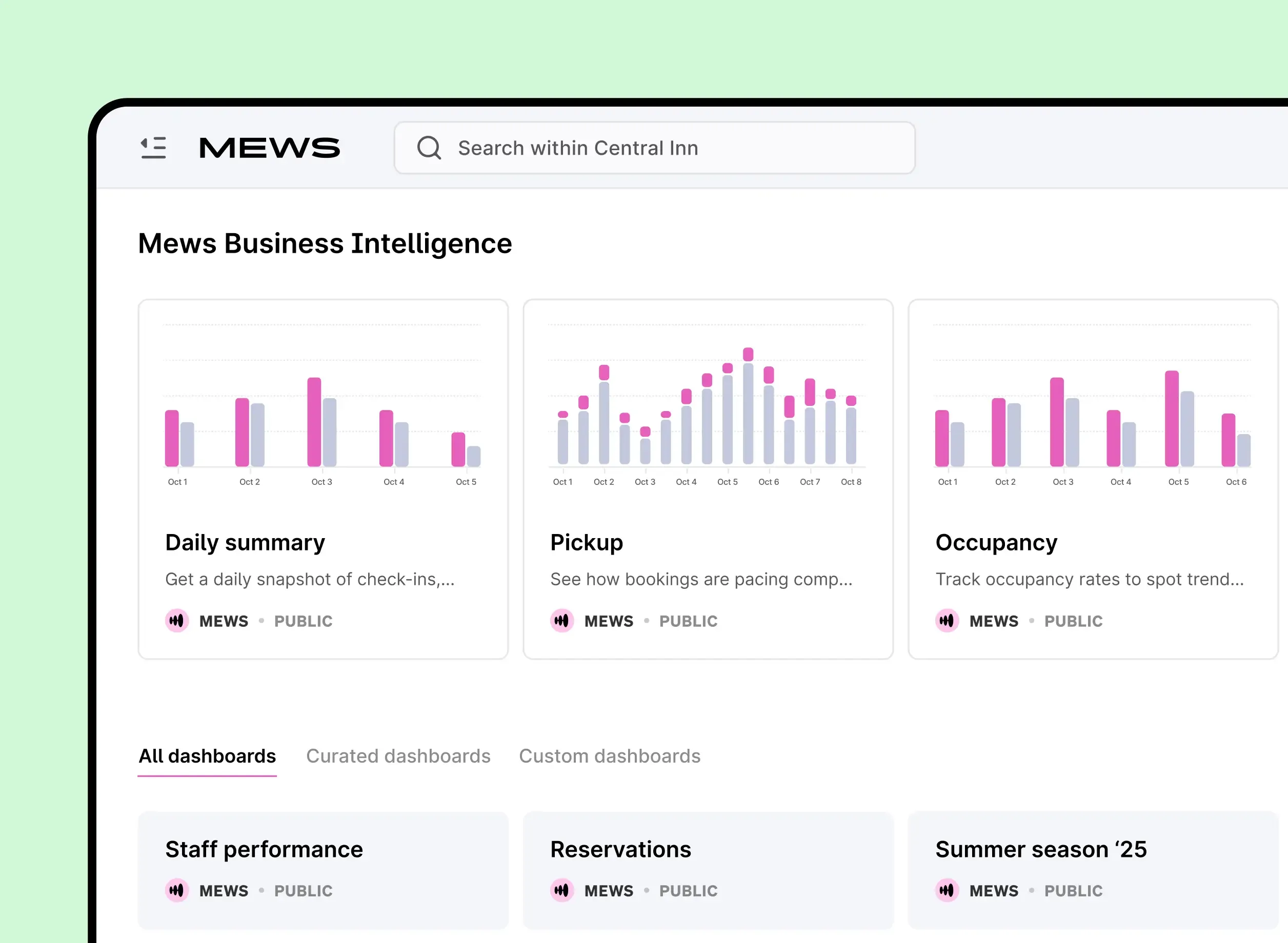This screenshot has width=1288, height=943.
Task: Click the search field within Central Inn
Action: tap(628, 148)
